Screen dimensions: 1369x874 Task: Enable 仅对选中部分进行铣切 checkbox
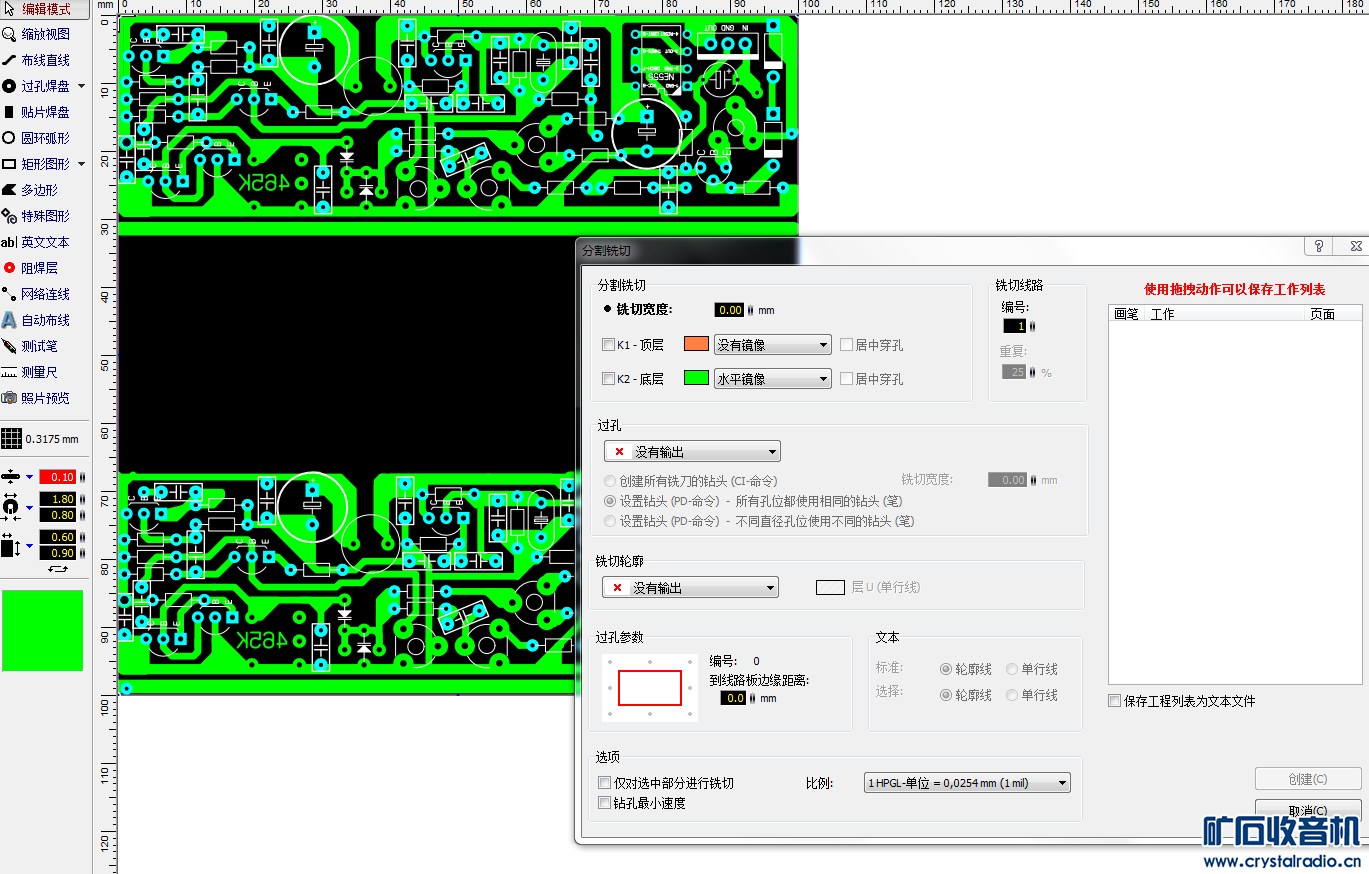604,783
